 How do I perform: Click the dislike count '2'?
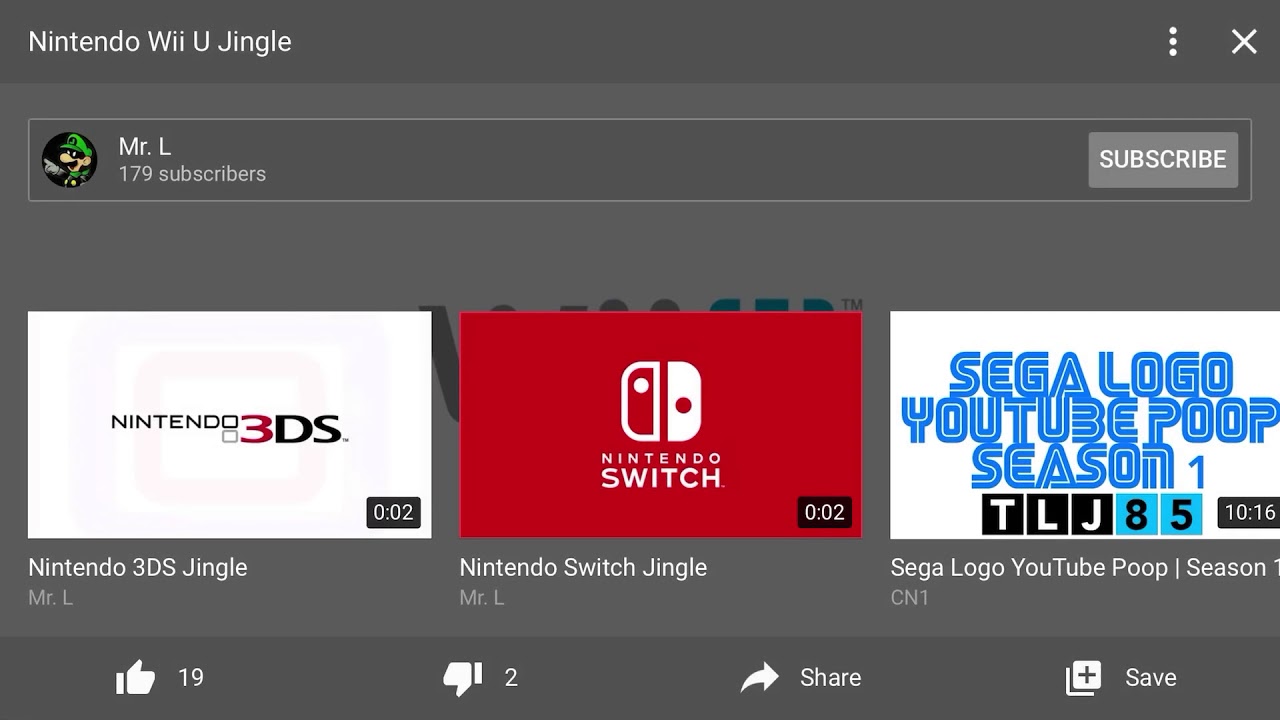[x=511, y=678]
